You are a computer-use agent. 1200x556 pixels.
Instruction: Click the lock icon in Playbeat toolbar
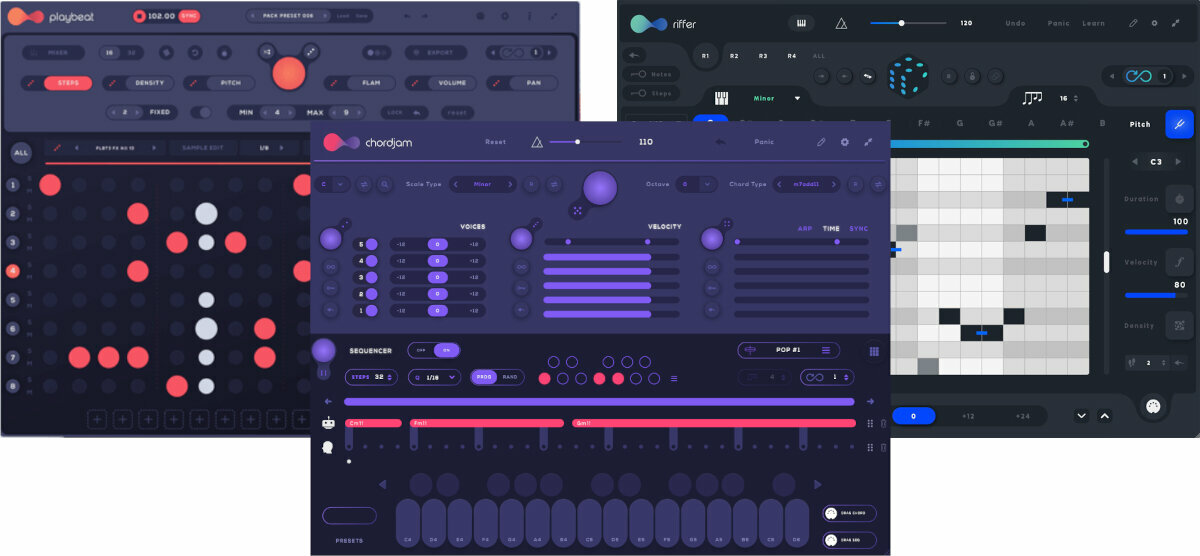pos(223,53)
